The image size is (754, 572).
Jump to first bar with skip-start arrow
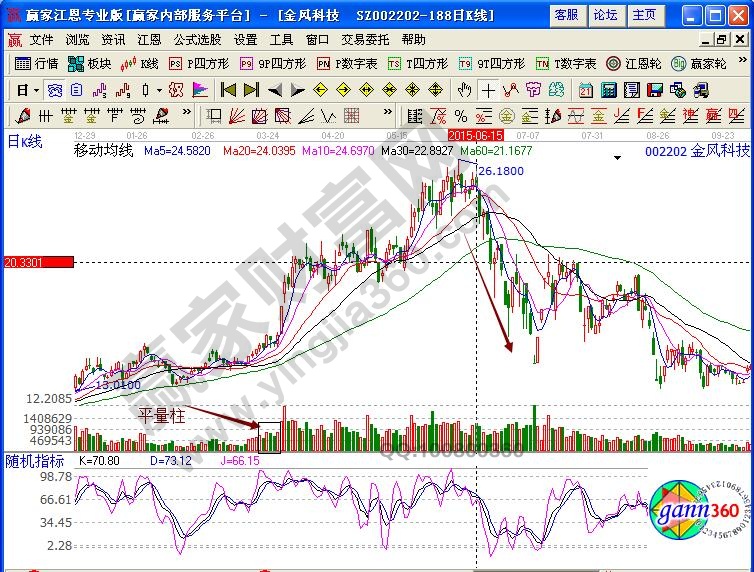pos(228,89)
